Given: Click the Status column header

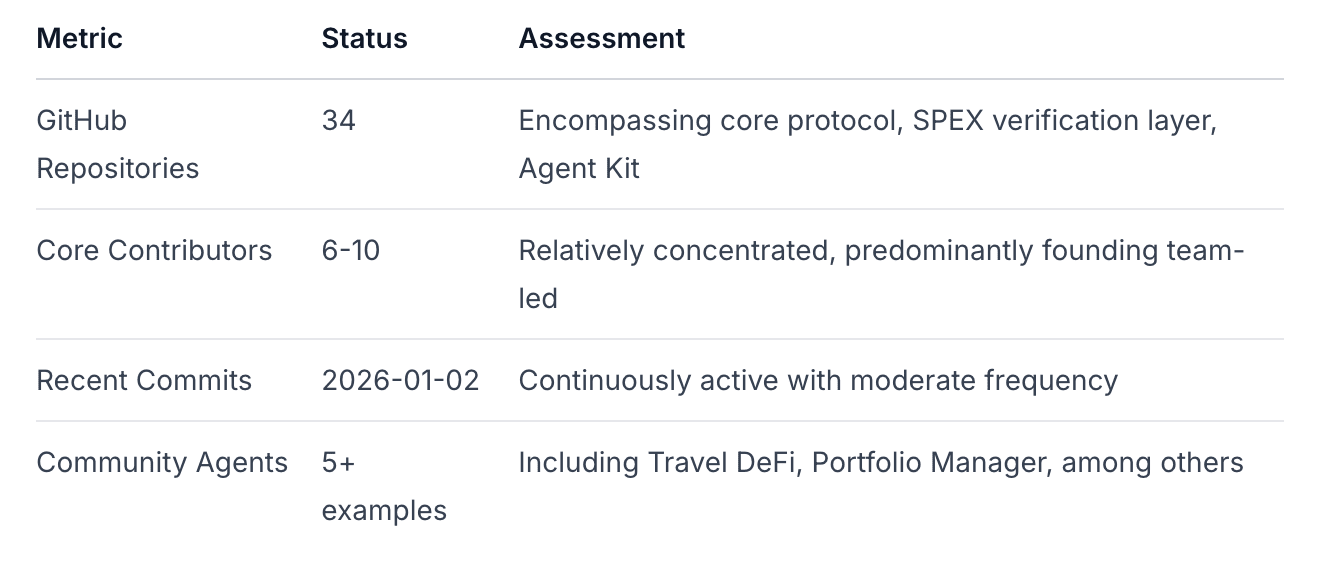Looking at the screenshot, I should click(x=364, y=39).
